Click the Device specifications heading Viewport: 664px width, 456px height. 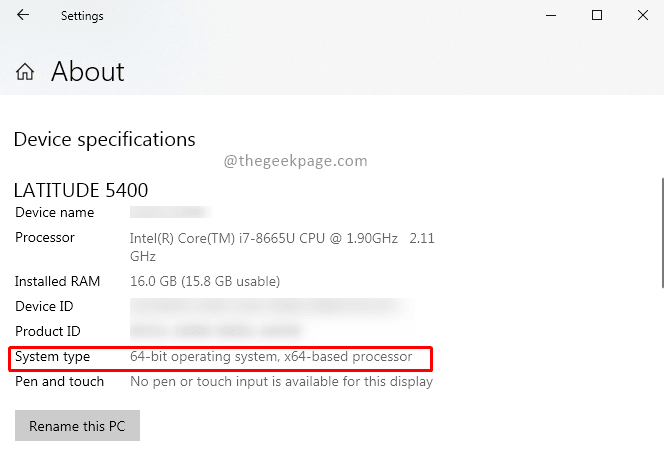click(x=104, y=139)
